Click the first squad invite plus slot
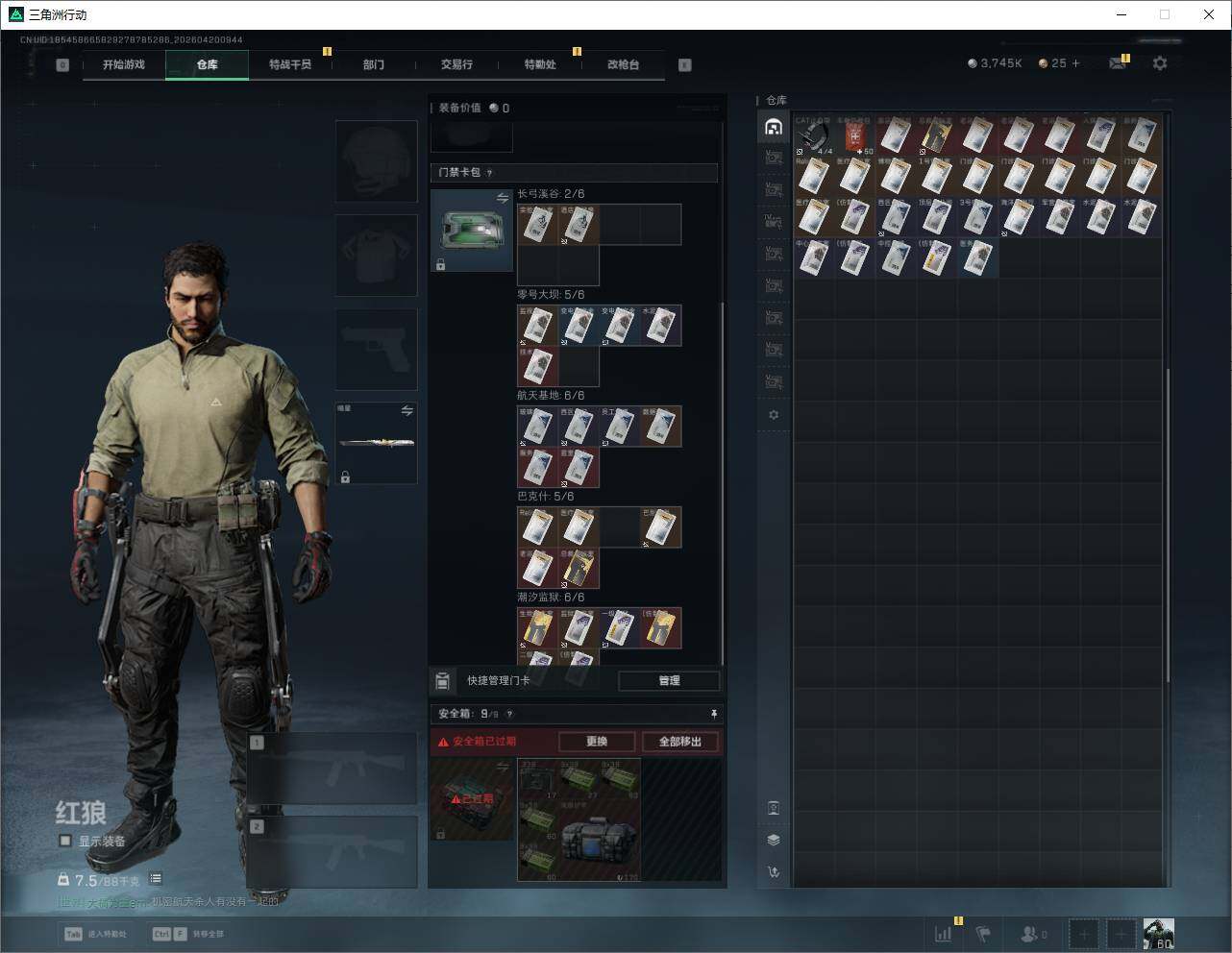 click(x=1084, y=934)
